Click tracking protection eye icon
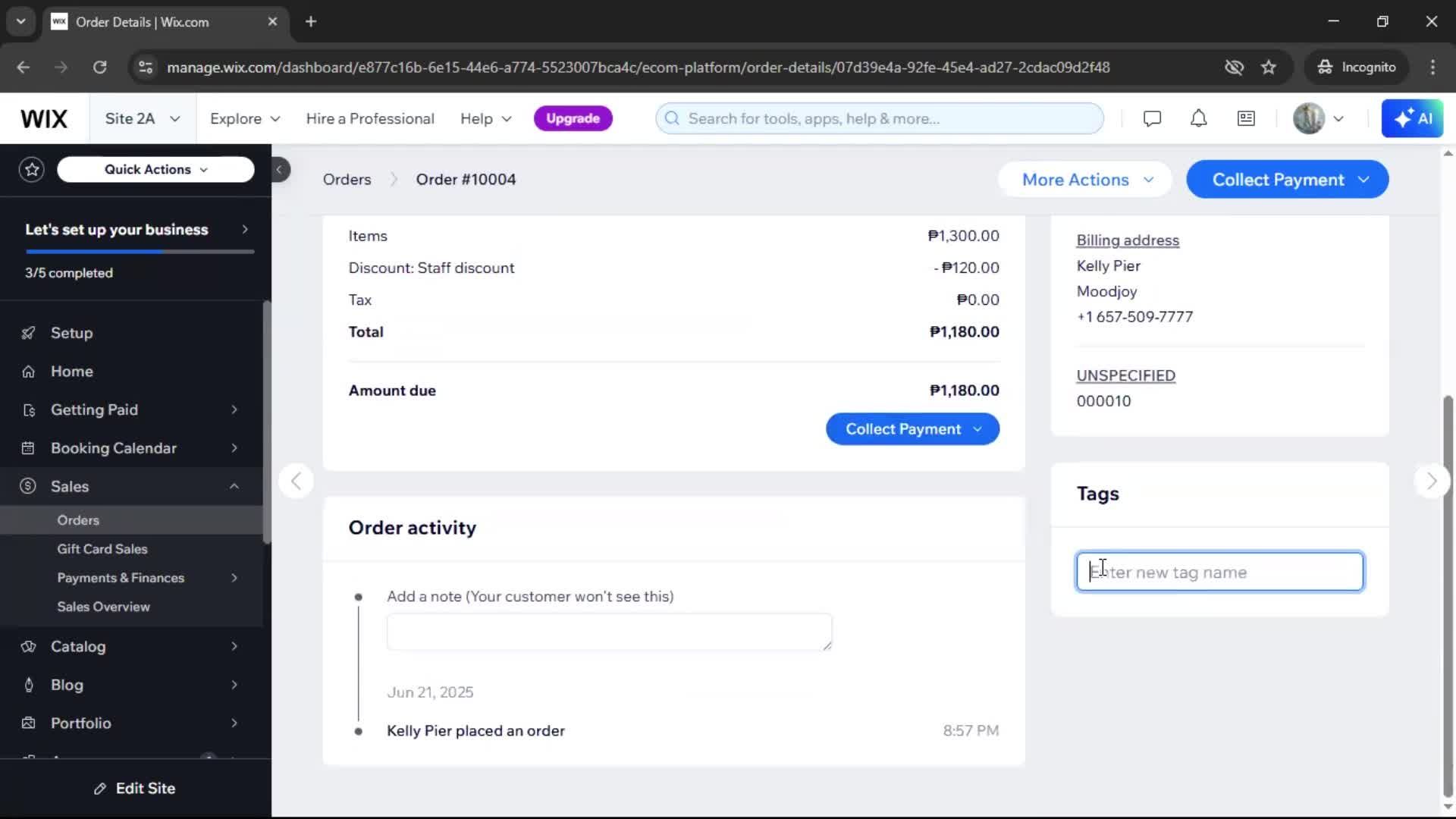The height and width of the screenshot is (819, 1456). 1234,67
